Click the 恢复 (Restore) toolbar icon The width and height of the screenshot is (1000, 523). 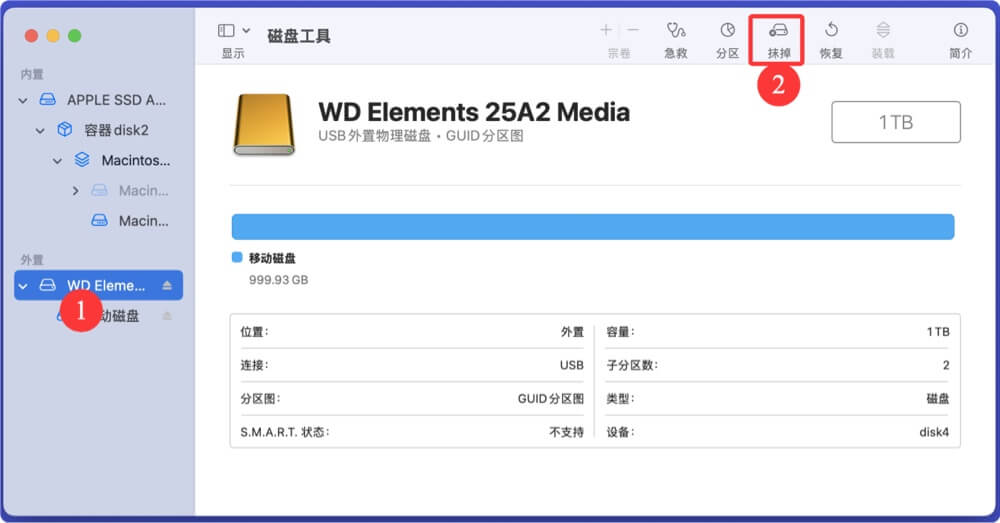click(x=831, y=30)
